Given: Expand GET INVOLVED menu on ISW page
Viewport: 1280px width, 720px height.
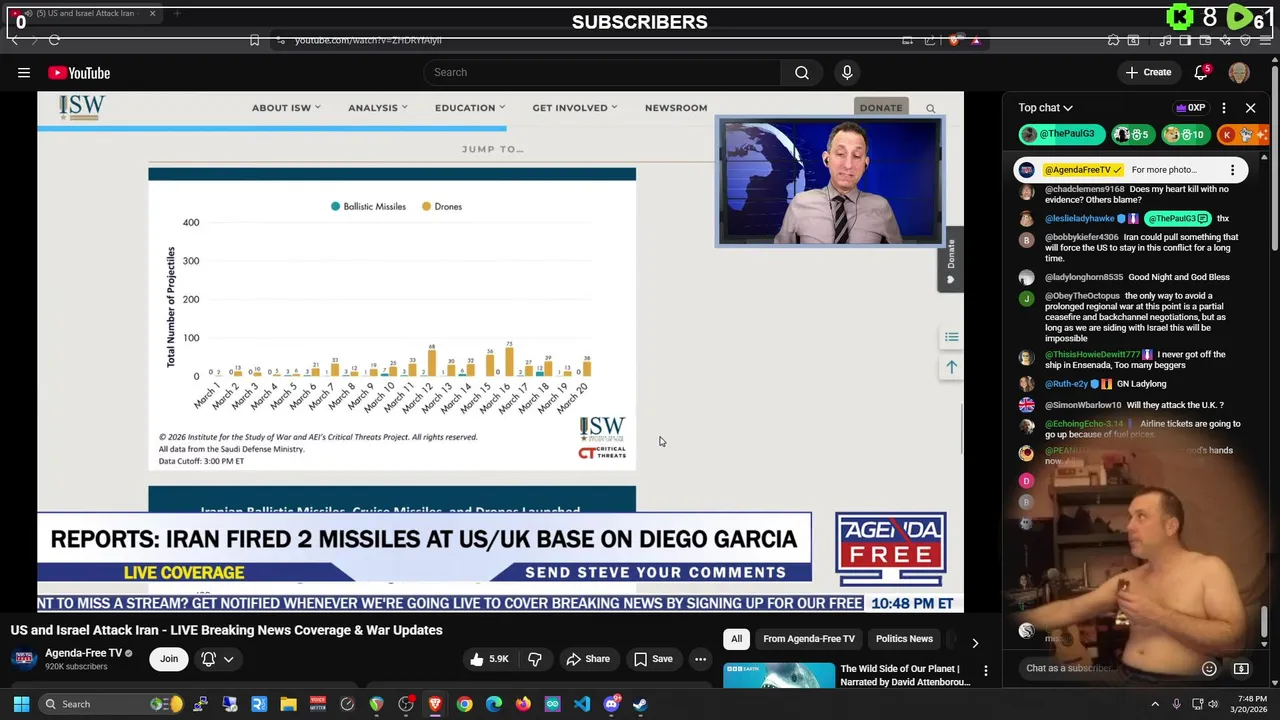Looking at the screenshot, I should (575, 107).
